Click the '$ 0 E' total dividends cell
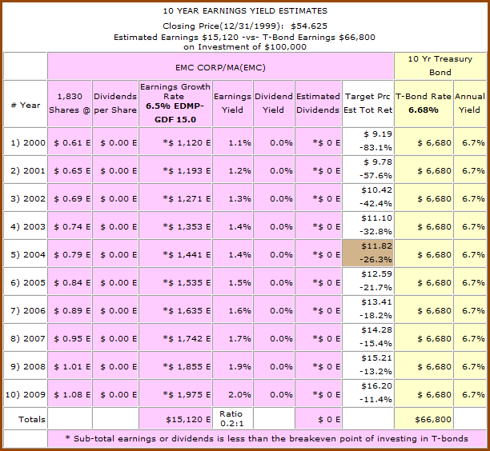 coord(318,418)
